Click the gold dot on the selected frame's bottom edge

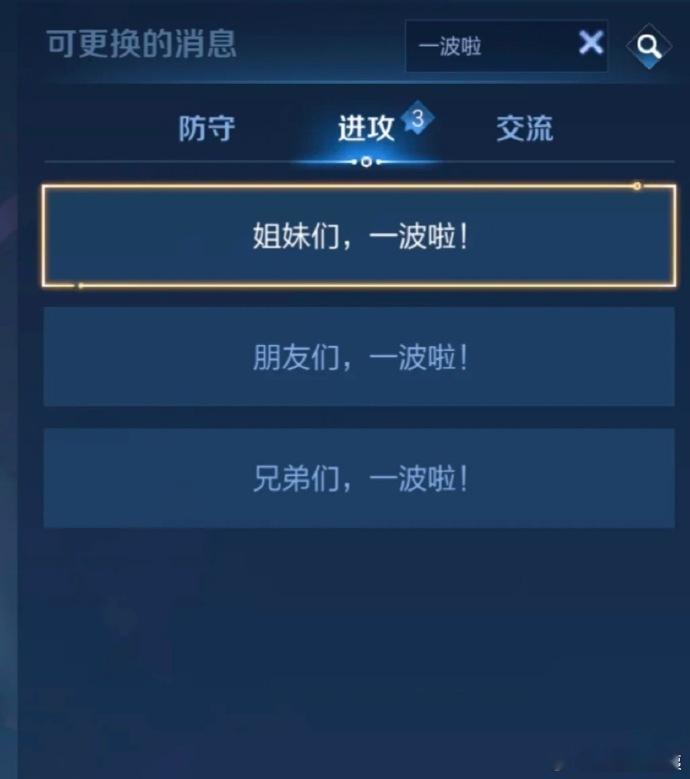tap(80, 286)
